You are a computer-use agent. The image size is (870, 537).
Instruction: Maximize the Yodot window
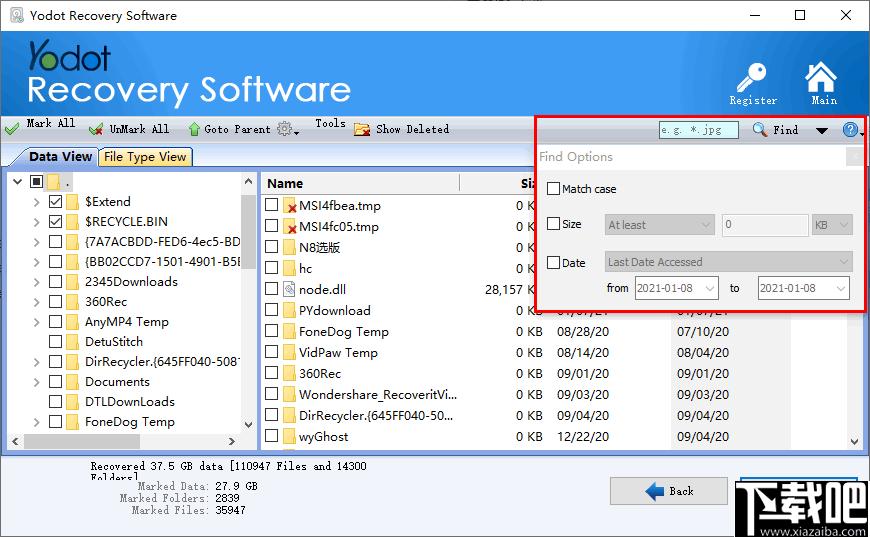[x=800, y=15]
